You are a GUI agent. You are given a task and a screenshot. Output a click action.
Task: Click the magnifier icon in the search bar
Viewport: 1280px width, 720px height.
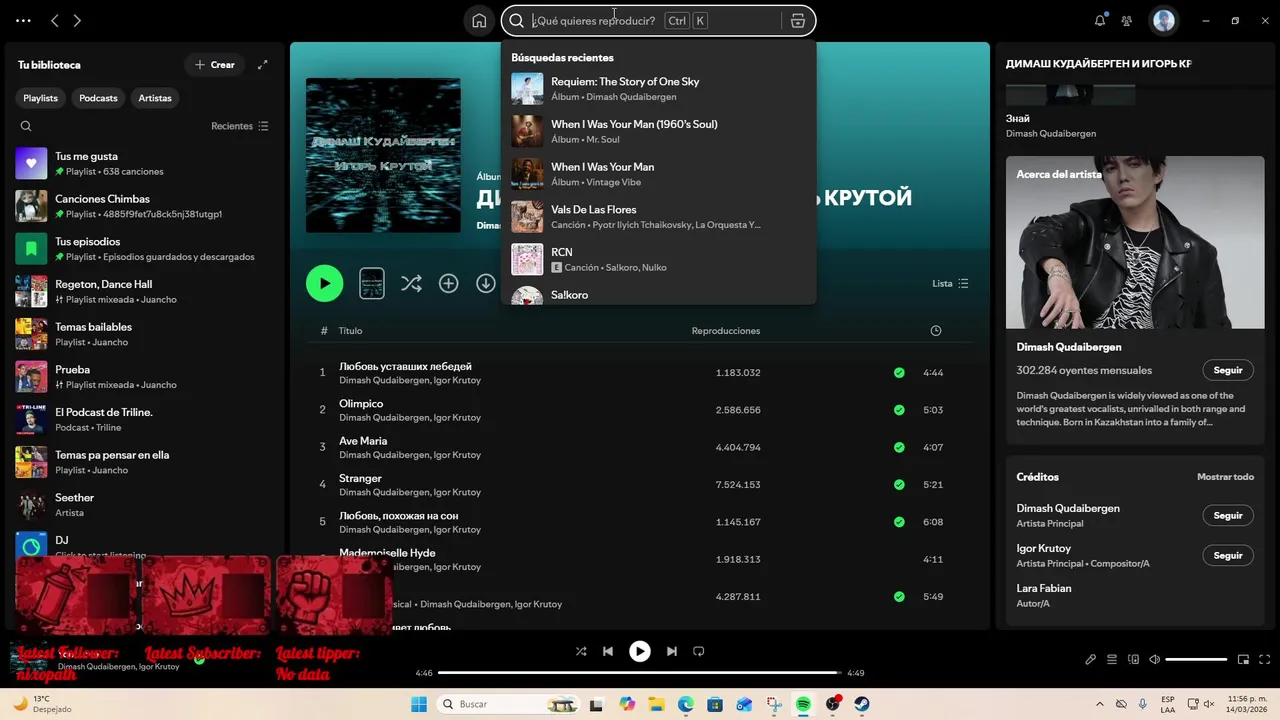517,21
